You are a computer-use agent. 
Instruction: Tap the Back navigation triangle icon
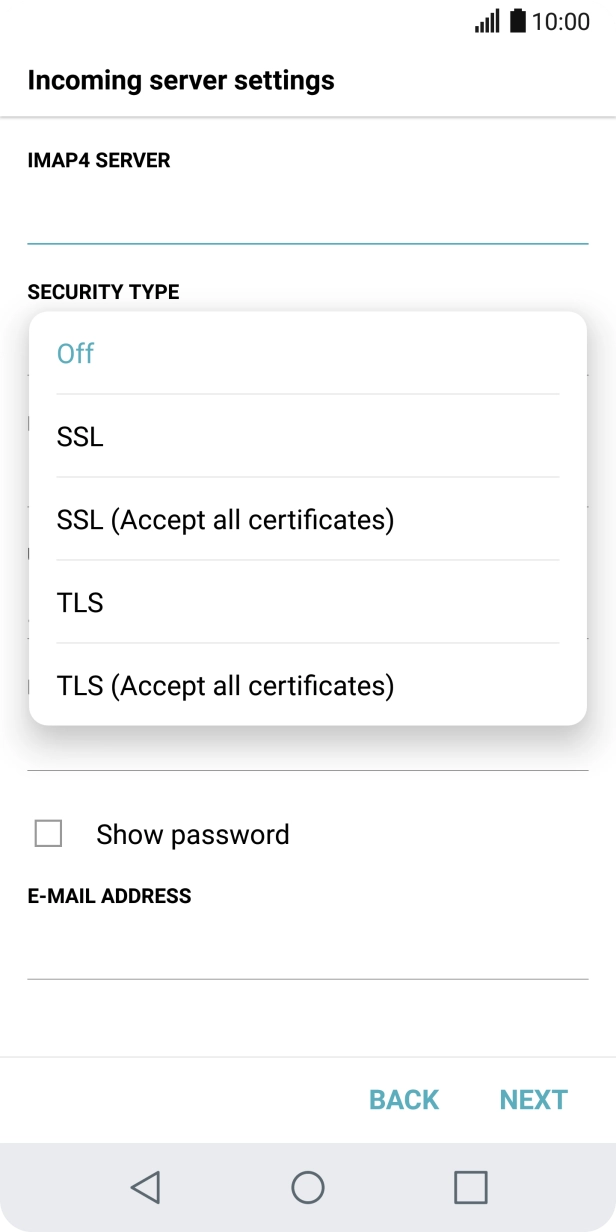(x=146, y=1189)
